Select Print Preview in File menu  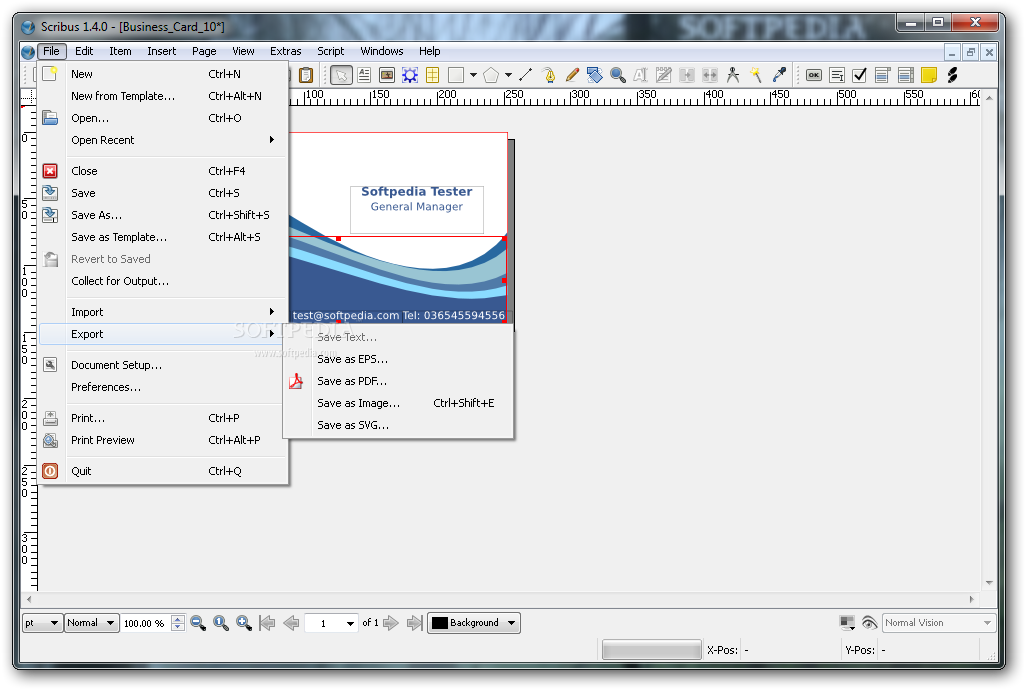pos(163,440)
